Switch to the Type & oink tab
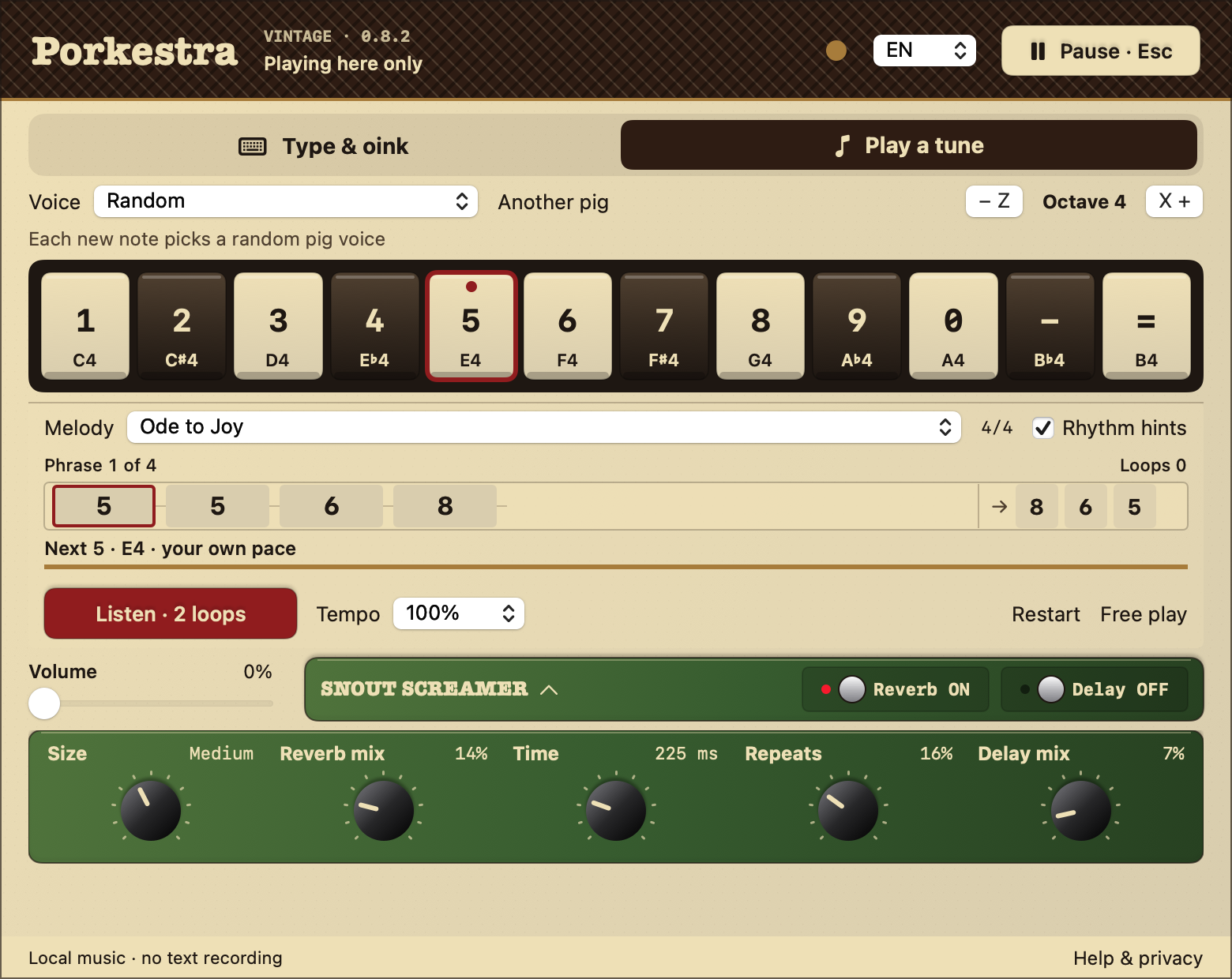The width and height of the screenshot is (1232, 979). click(x=324, y=146)
